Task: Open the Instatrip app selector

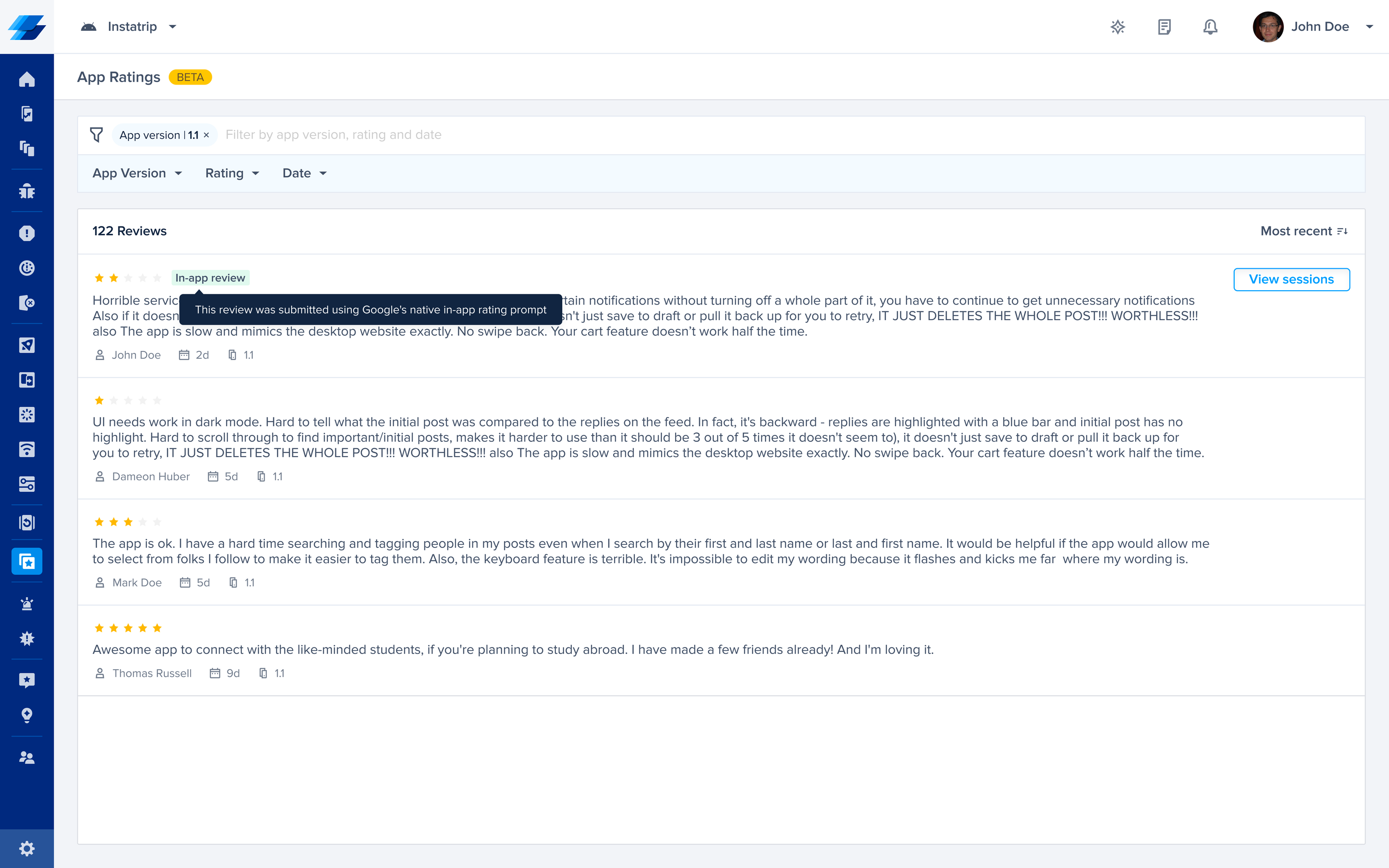Action: point(131,27)
